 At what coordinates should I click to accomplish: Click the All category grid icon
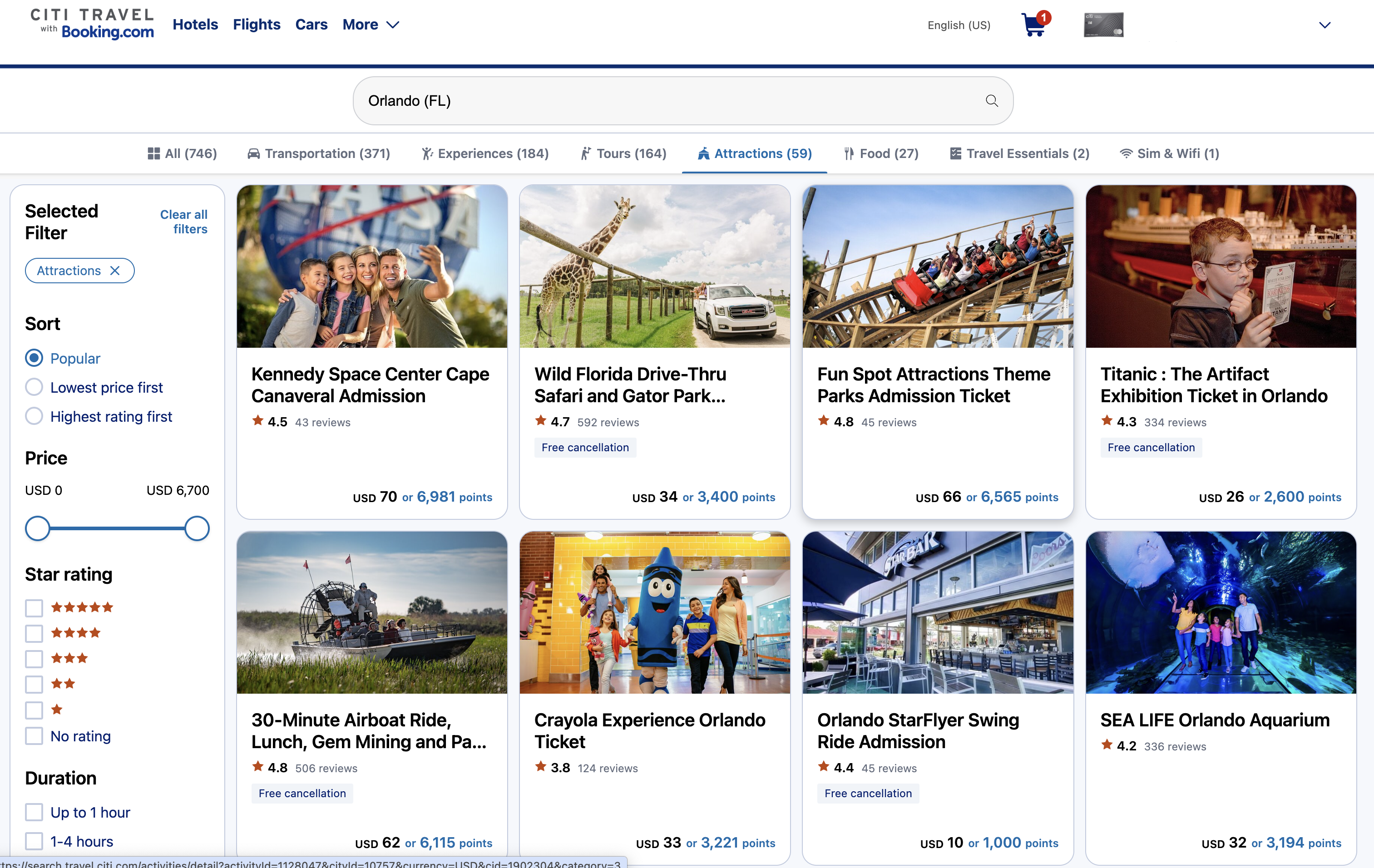pyautogui.click(x=153, y=153)
